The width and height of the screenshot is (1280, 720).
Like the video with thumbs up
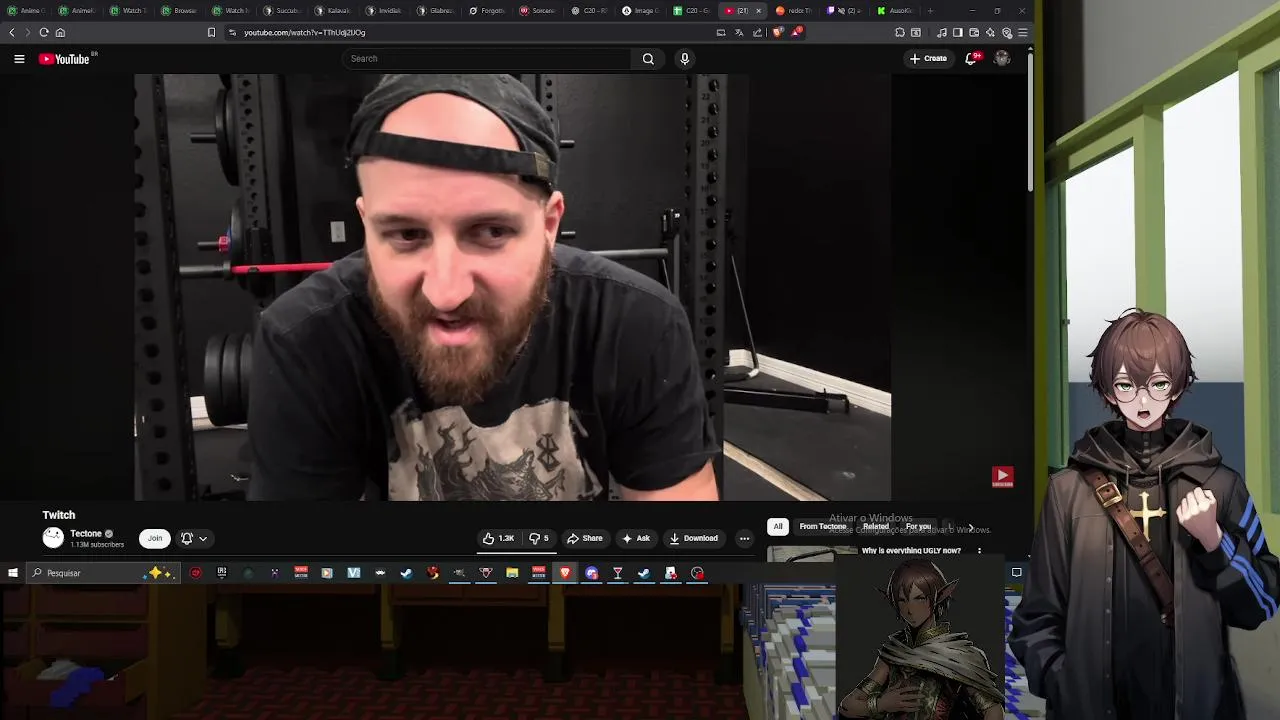[x=498, y=538]
